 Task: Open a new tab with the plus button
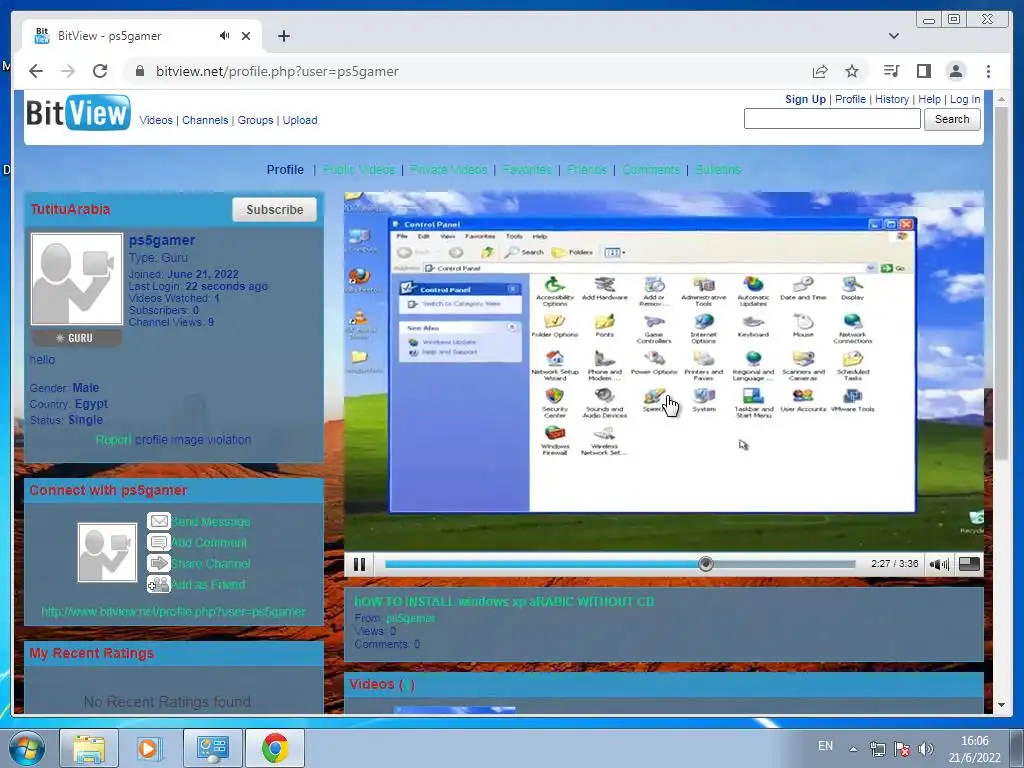point(283,36)
